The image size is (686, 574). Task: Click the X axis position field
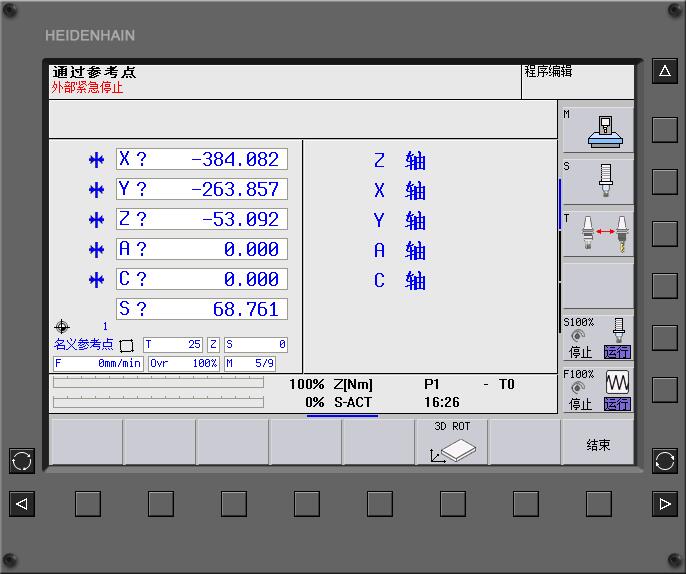point(202,159)
